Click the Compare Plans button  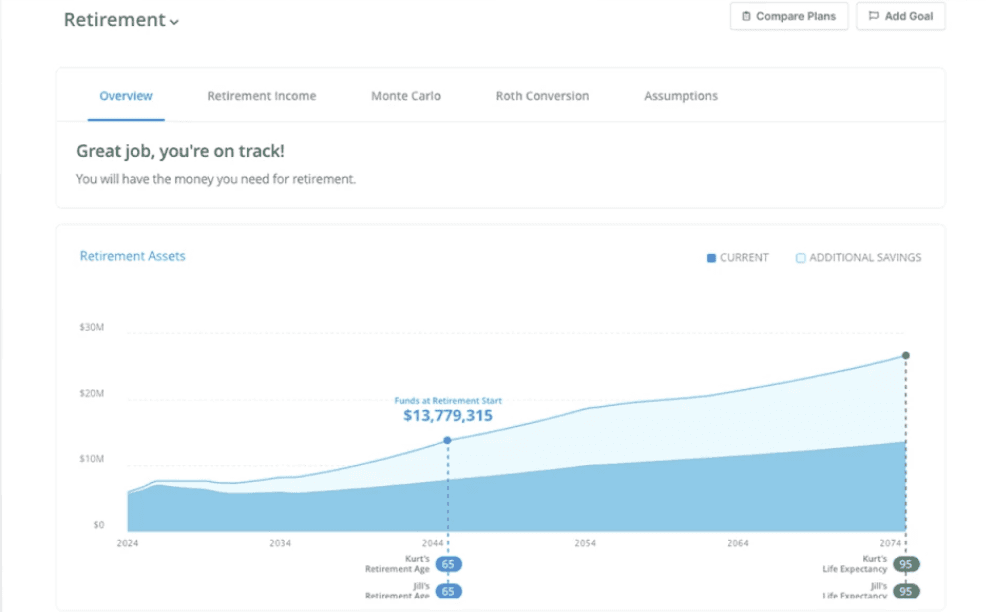tap(789, 16)
